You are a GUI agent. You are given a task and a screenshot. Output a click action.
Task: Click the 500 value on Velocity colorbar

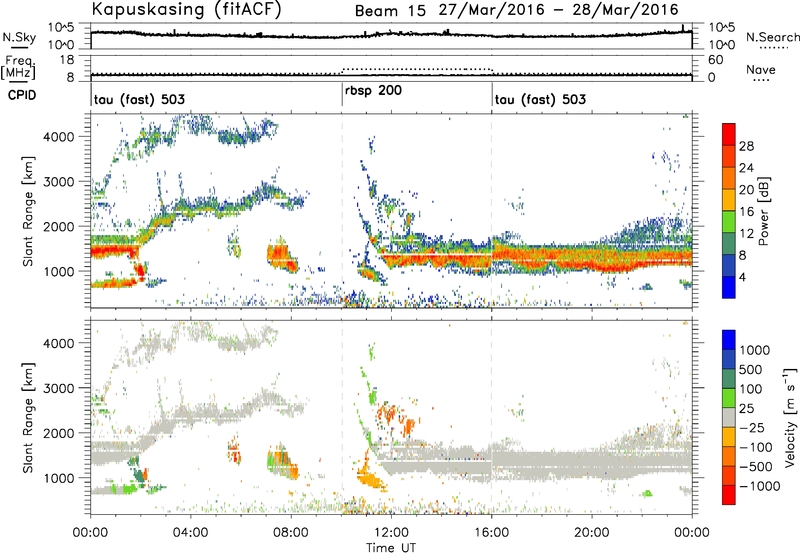(751, 369)
